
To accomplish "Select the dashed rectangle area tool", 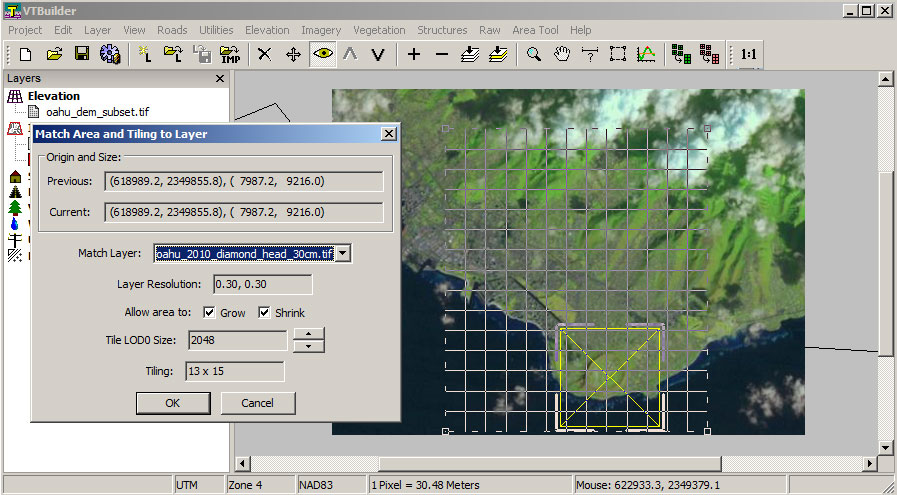I will [x=618, y=54].
